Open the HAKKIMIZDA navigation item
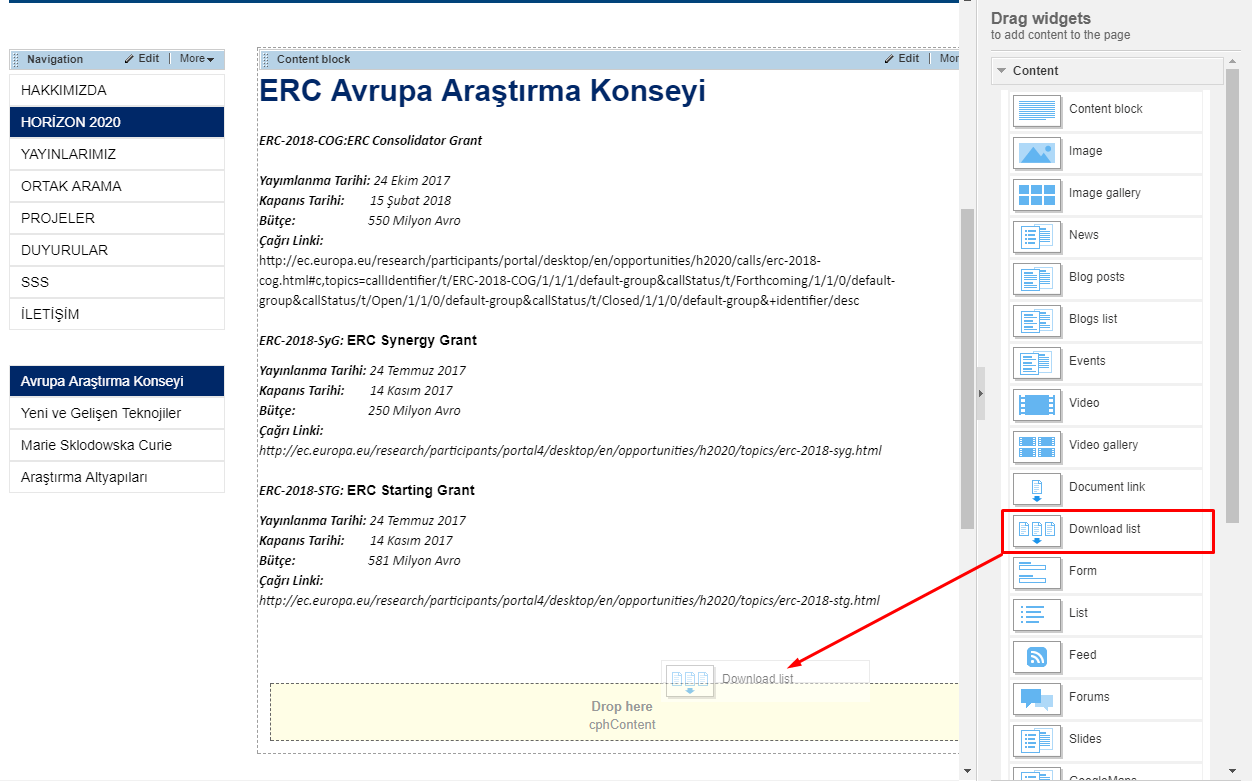The height and width of the screenshot is (781, 1252). [117, 90]
